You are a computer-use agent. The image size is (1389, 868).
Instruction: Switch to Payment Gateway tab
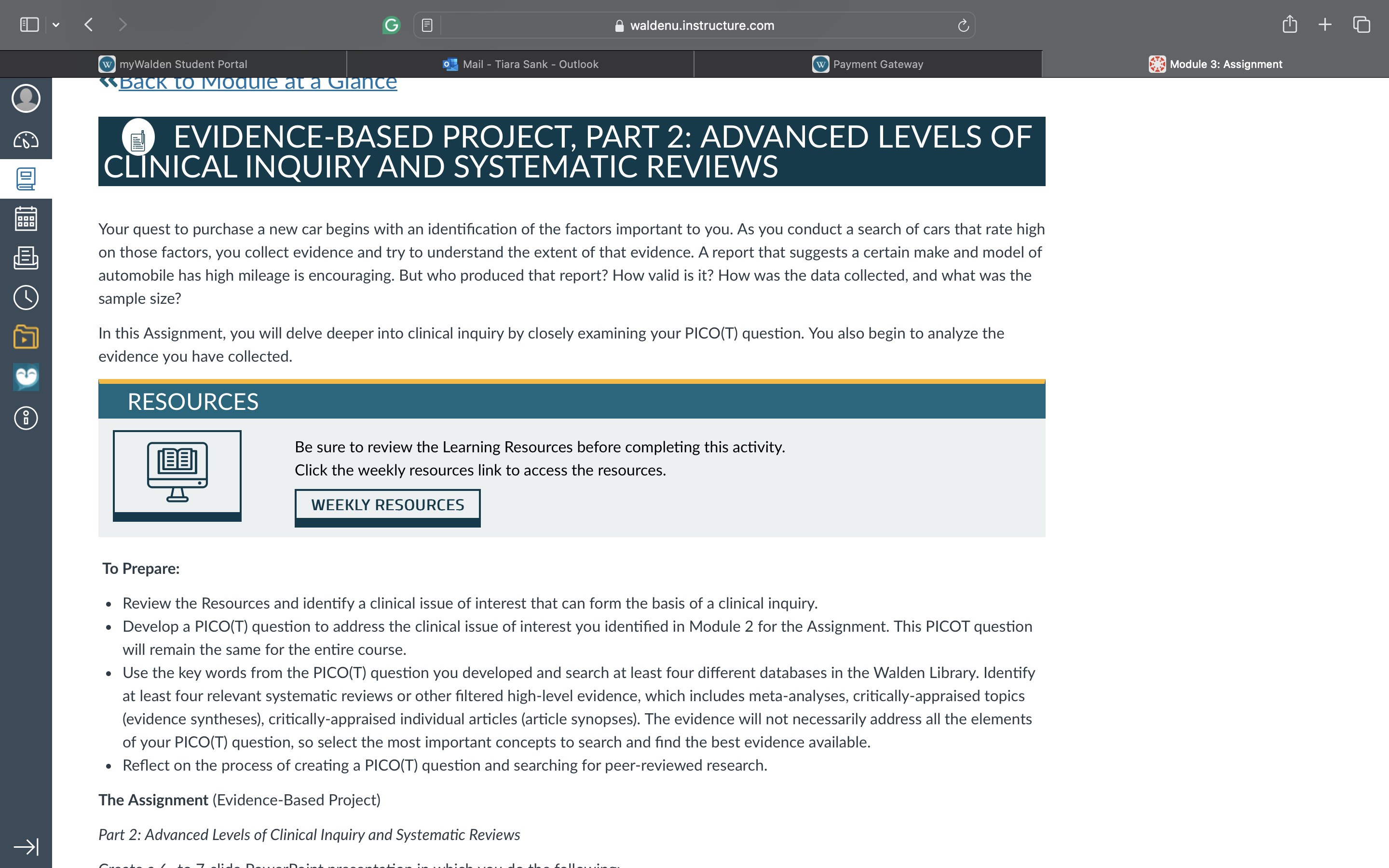[x=868, y=64]
